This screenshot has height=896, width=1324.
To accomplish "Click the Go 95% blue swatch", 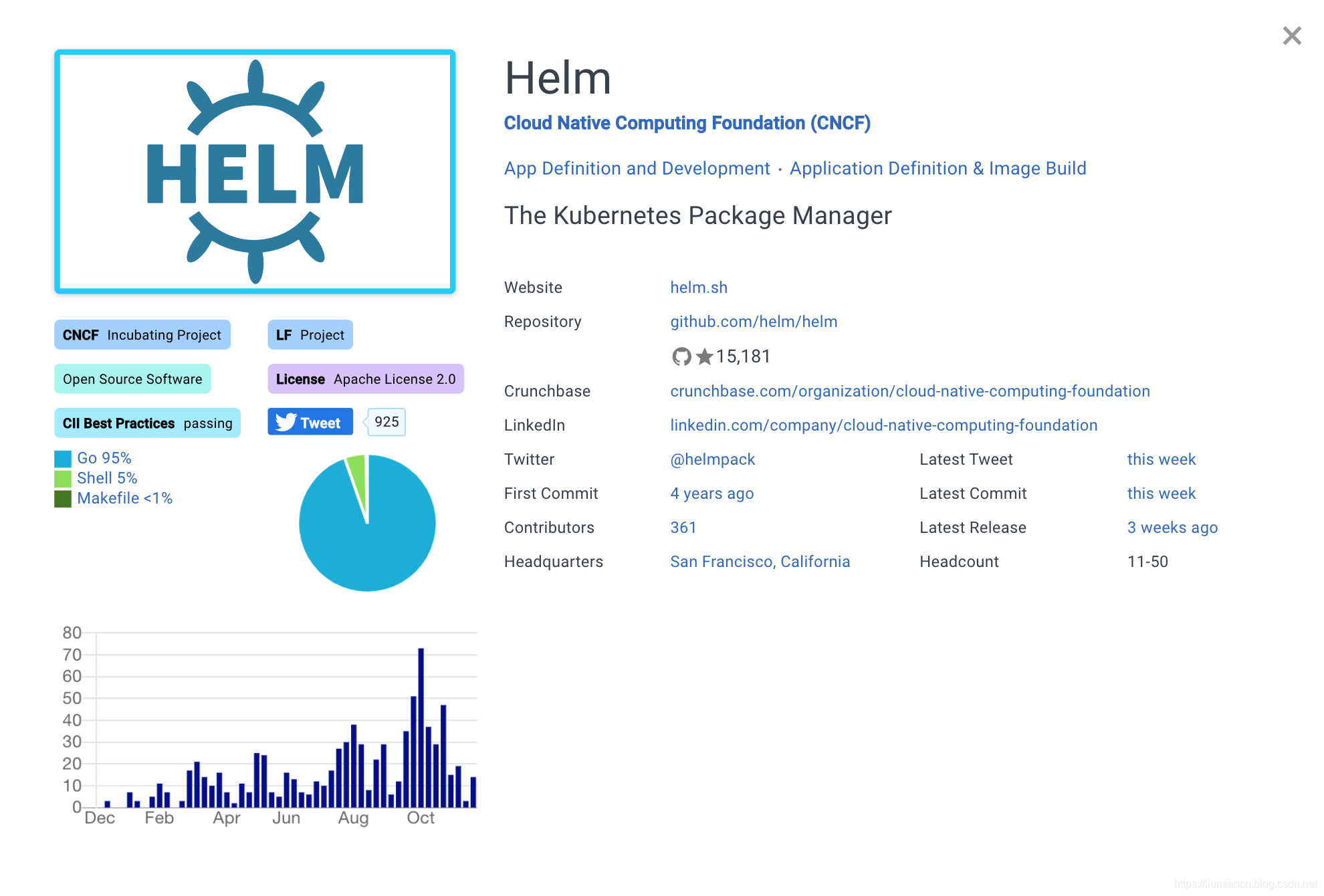I will click(63, 459).
